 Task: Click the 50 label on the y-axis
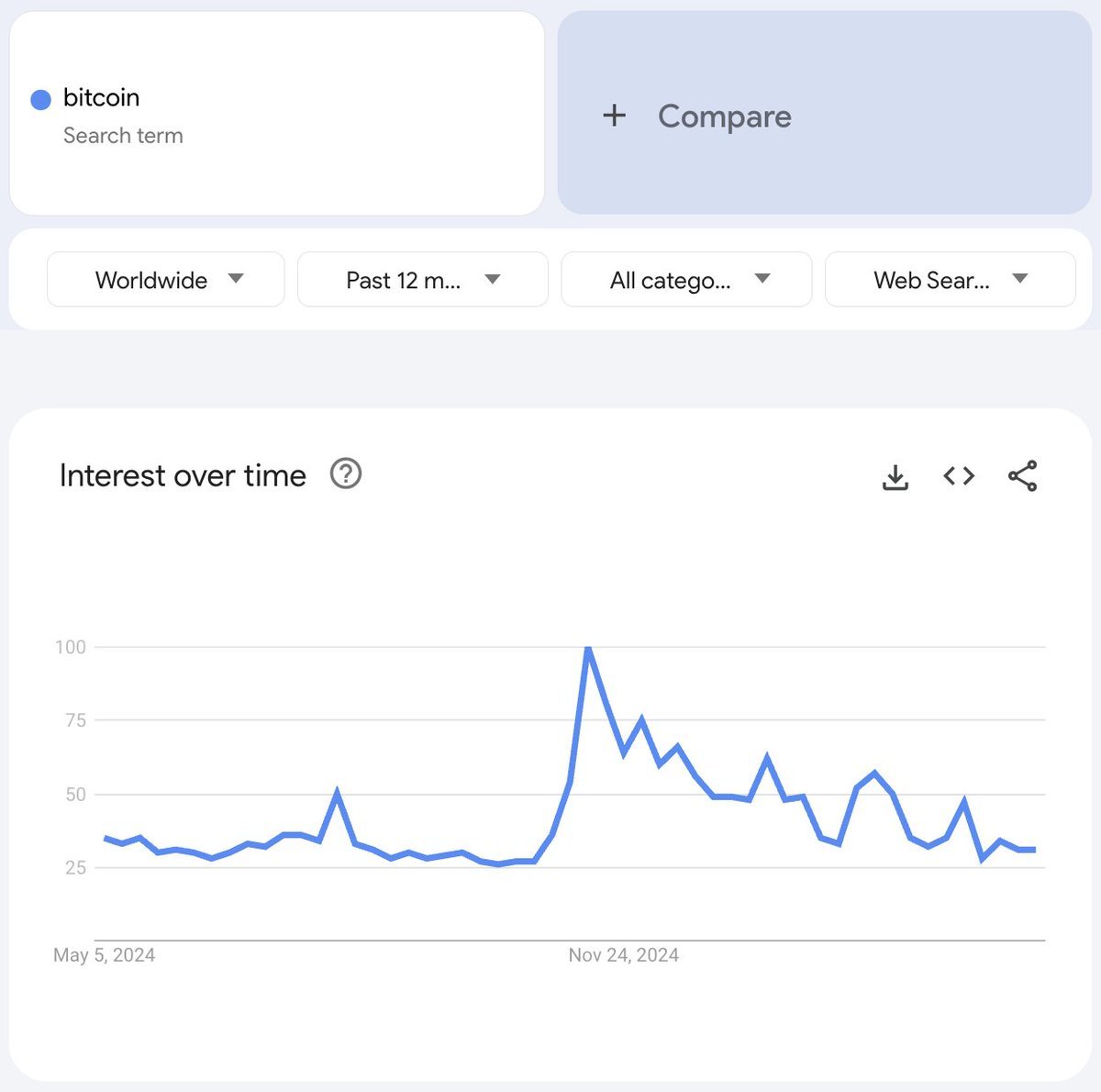75,795
